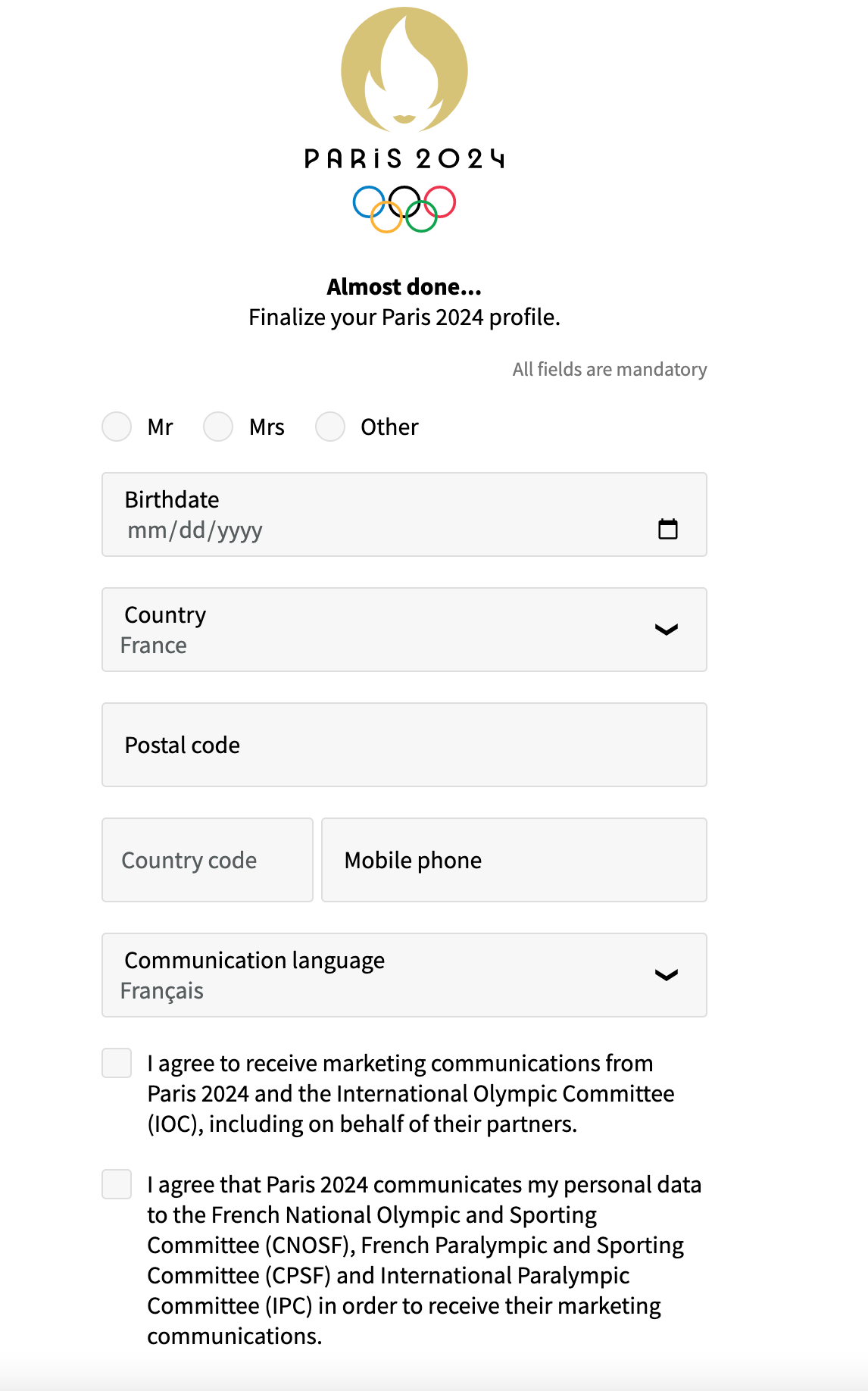
Task: Expand the Communication language chevron
Action: click(x=666, y=975)
